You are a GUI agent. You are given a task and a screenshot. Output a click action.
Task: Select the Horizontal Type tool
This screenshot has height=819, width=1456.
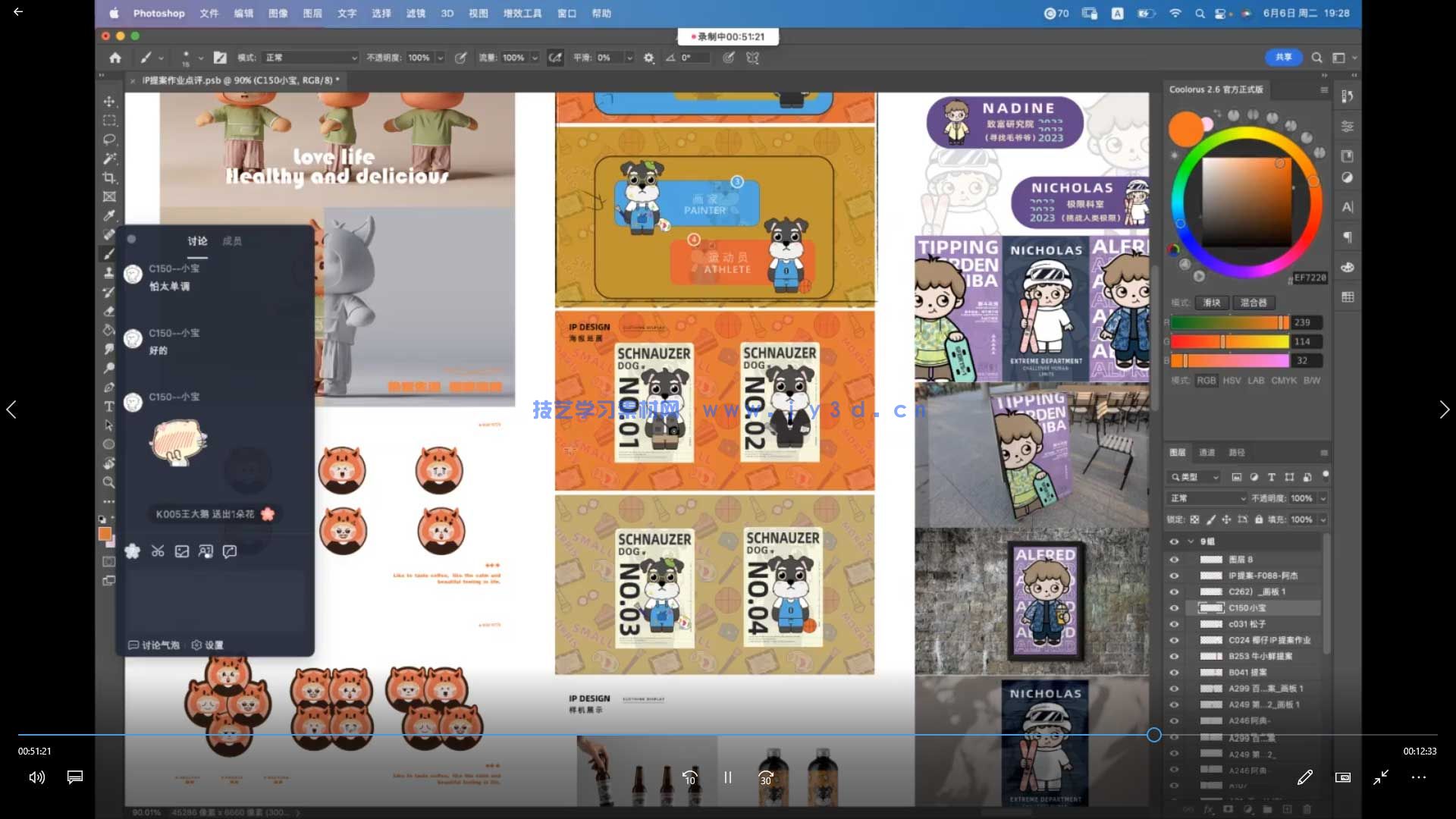109,406
